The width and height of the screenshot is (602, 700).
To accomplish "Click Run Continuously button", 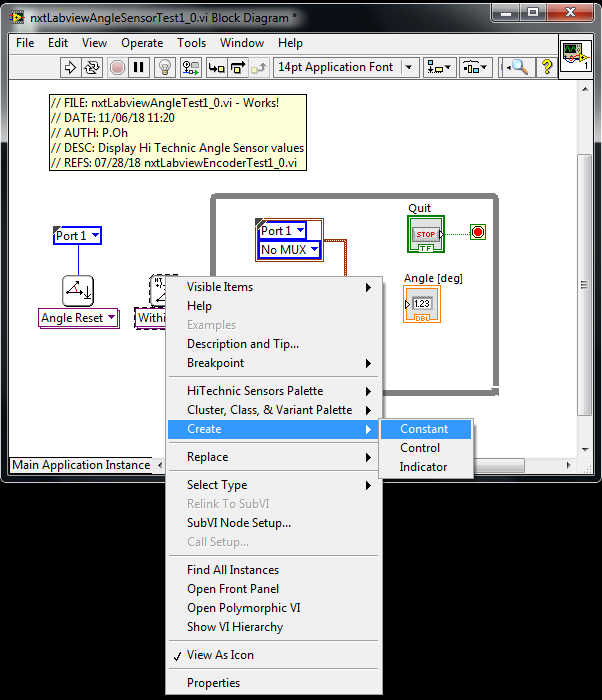I will tap(92, 67).
